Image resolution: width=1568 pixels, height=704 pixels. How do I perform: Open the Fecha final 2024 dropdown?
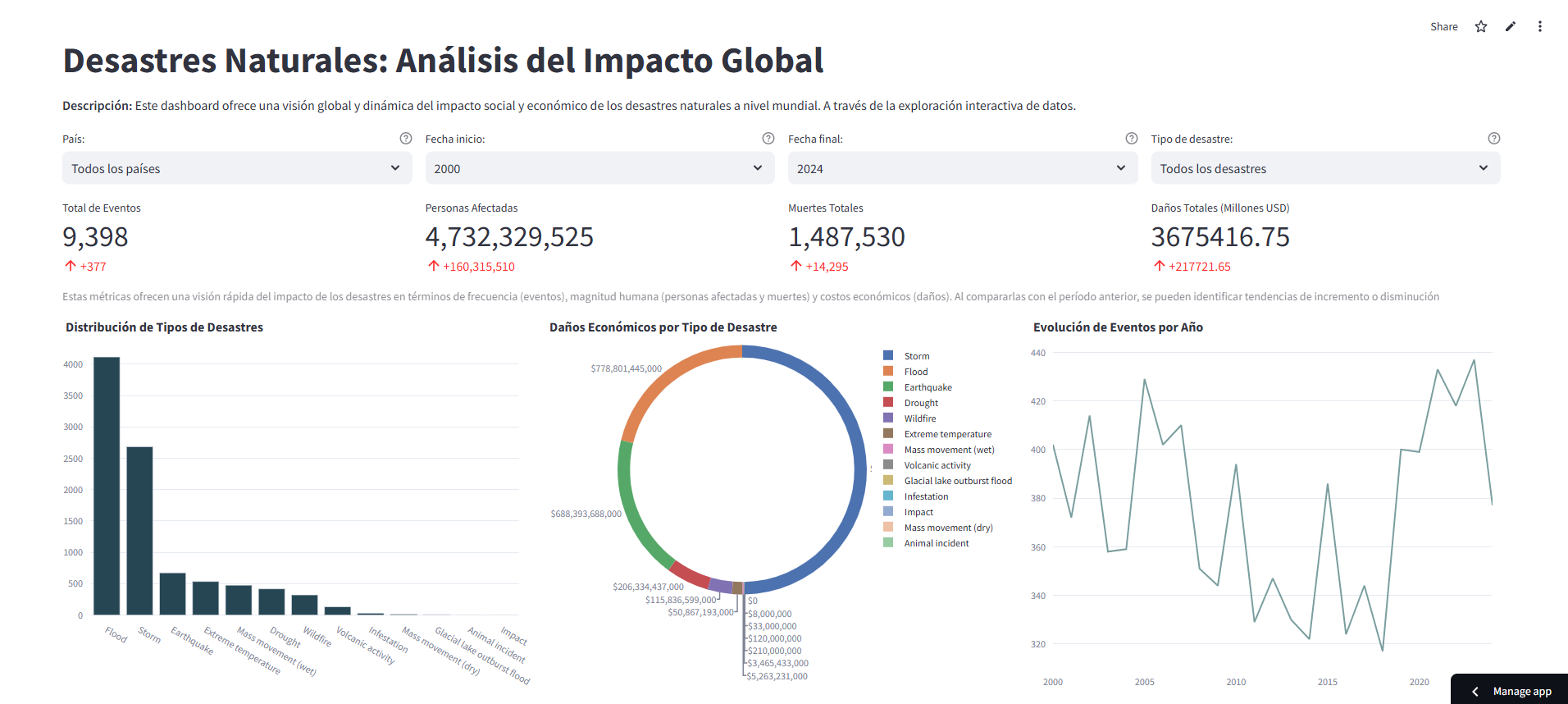pos(963,168)
